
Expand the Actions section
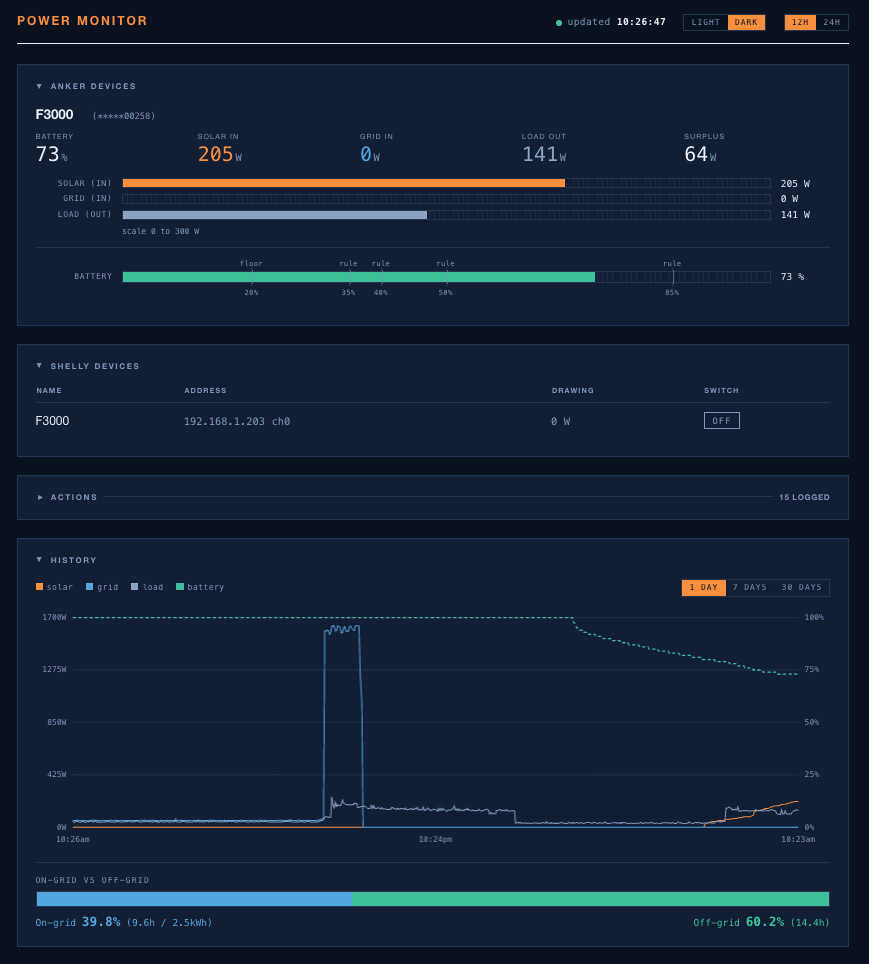39,497
